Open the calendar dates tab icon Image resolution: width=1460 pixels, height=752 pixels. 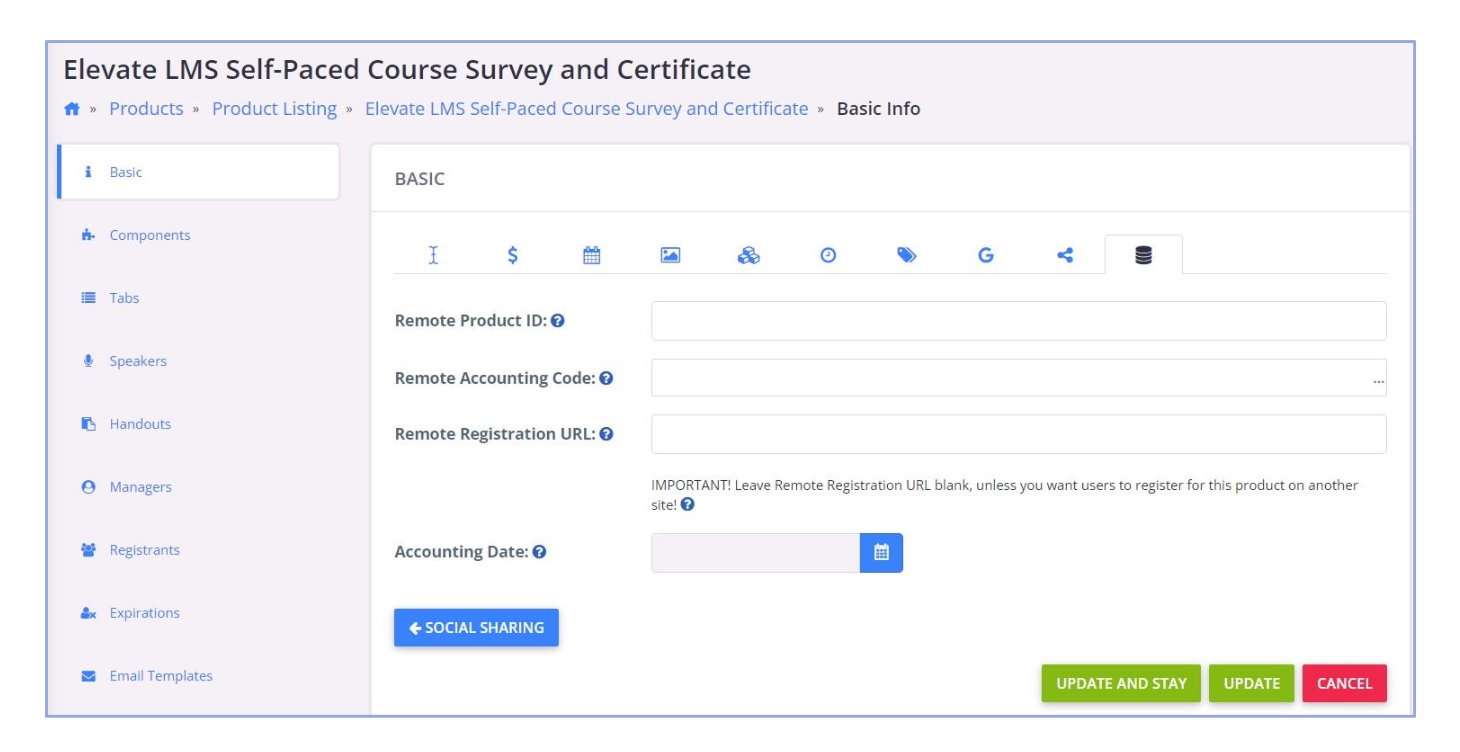tap(591, 255)
